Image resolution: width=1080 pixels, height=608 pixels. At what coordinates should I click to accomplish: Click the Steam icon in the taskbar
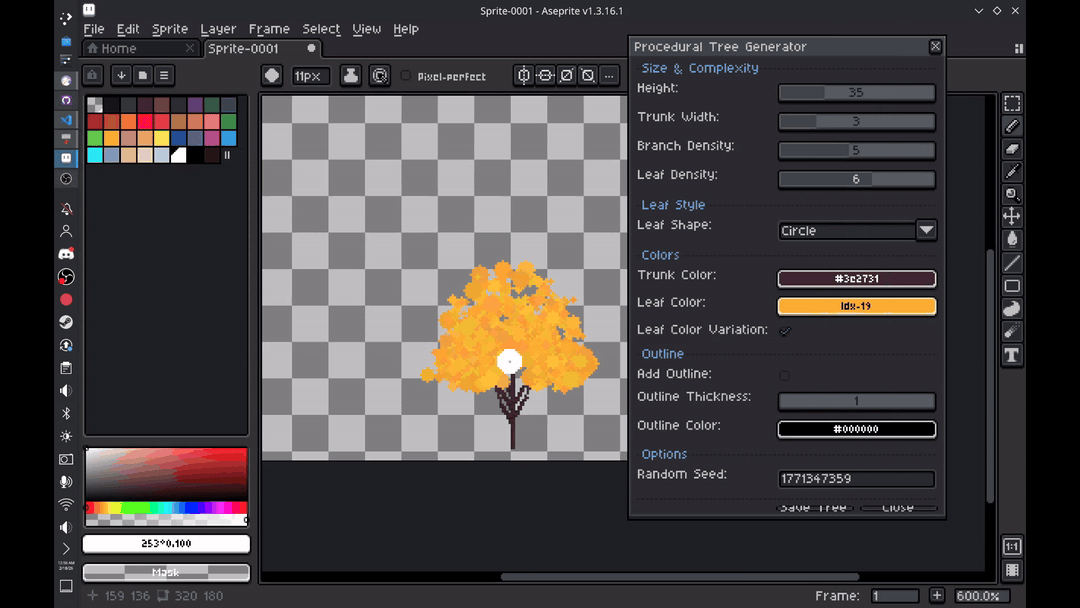pyautogui.click(x=66, y=322)
